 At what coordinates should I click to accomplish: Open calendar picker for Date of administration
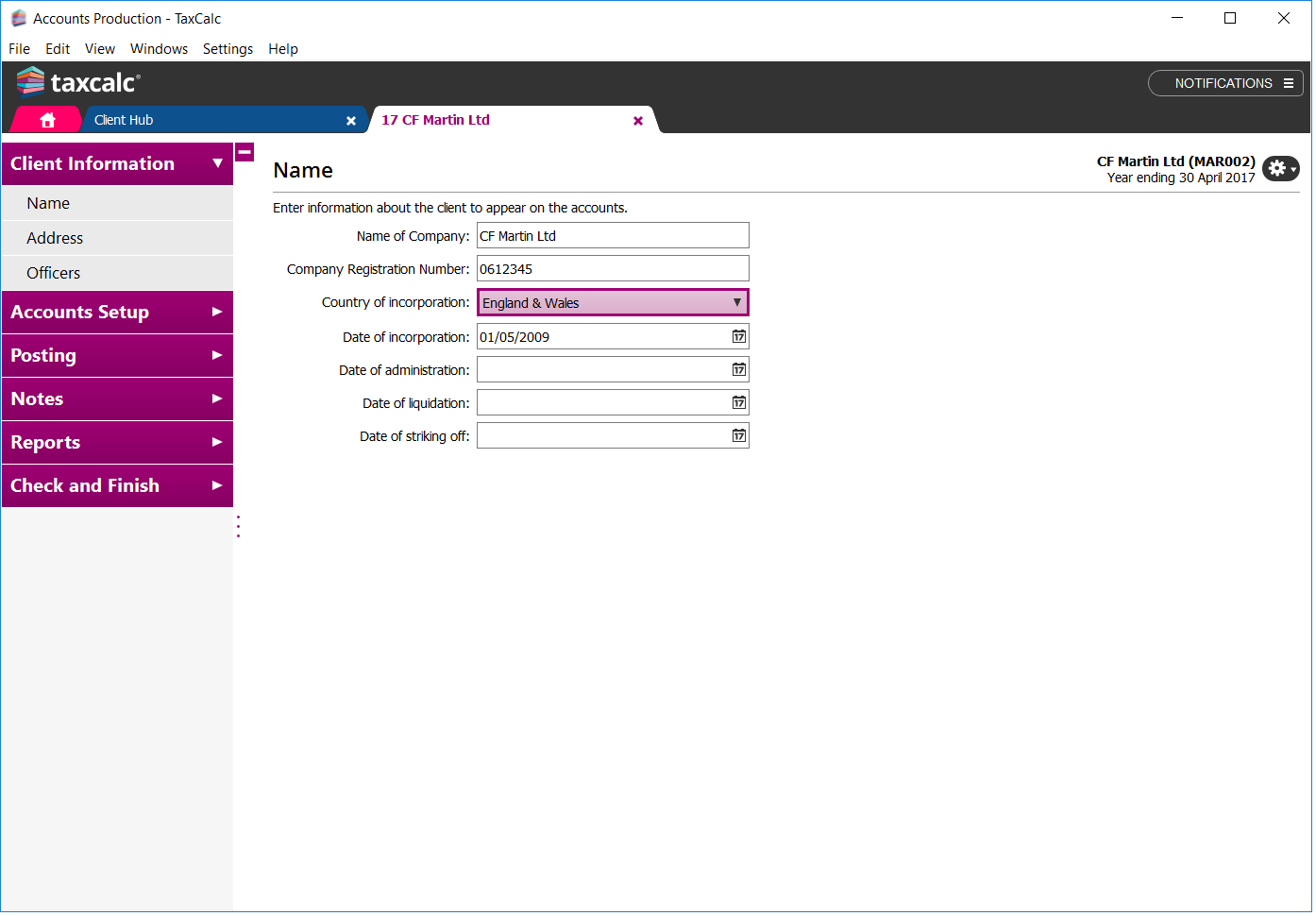click(x=738, y=370)
